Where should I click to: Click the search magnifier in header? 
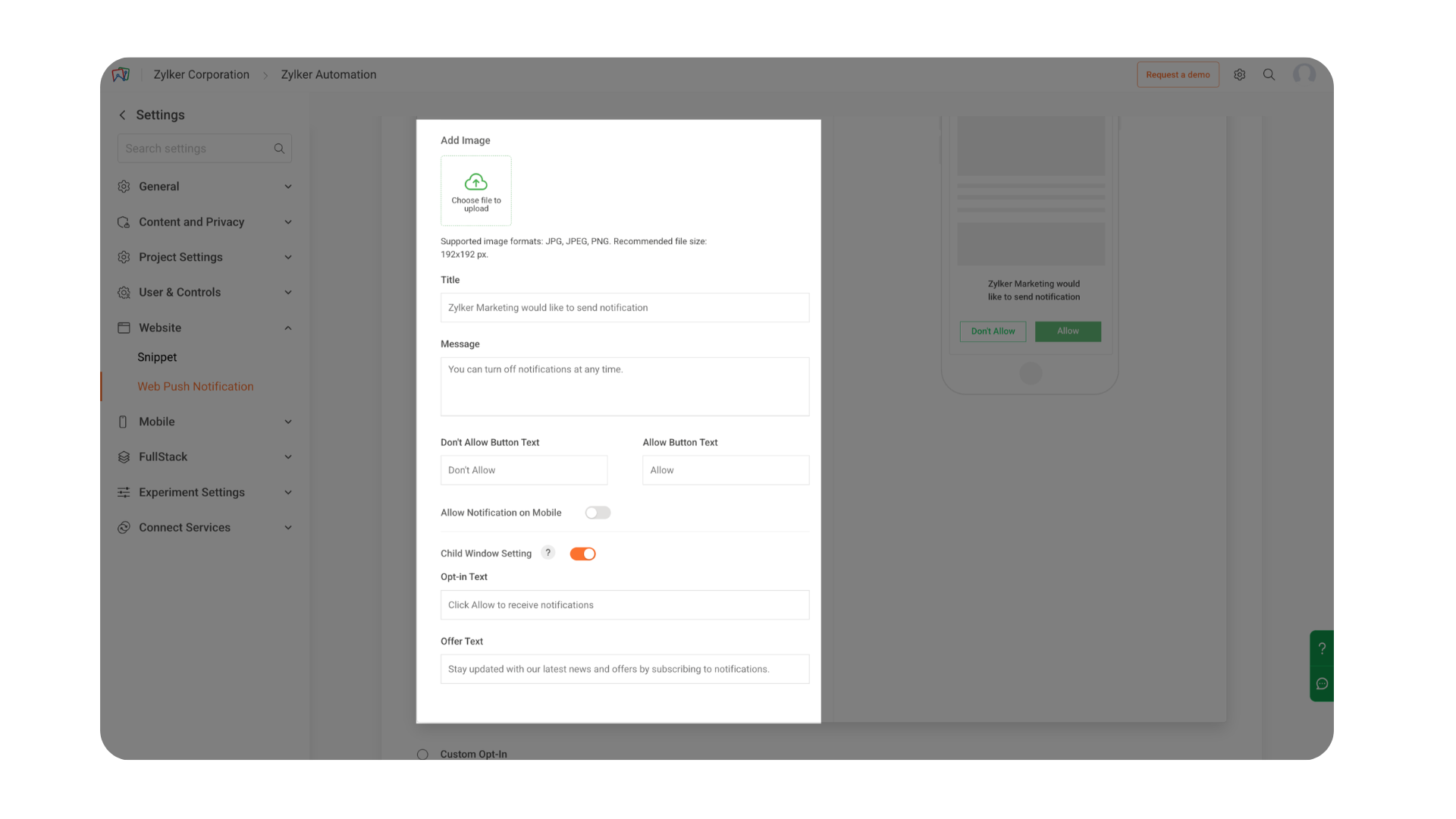1269,74
